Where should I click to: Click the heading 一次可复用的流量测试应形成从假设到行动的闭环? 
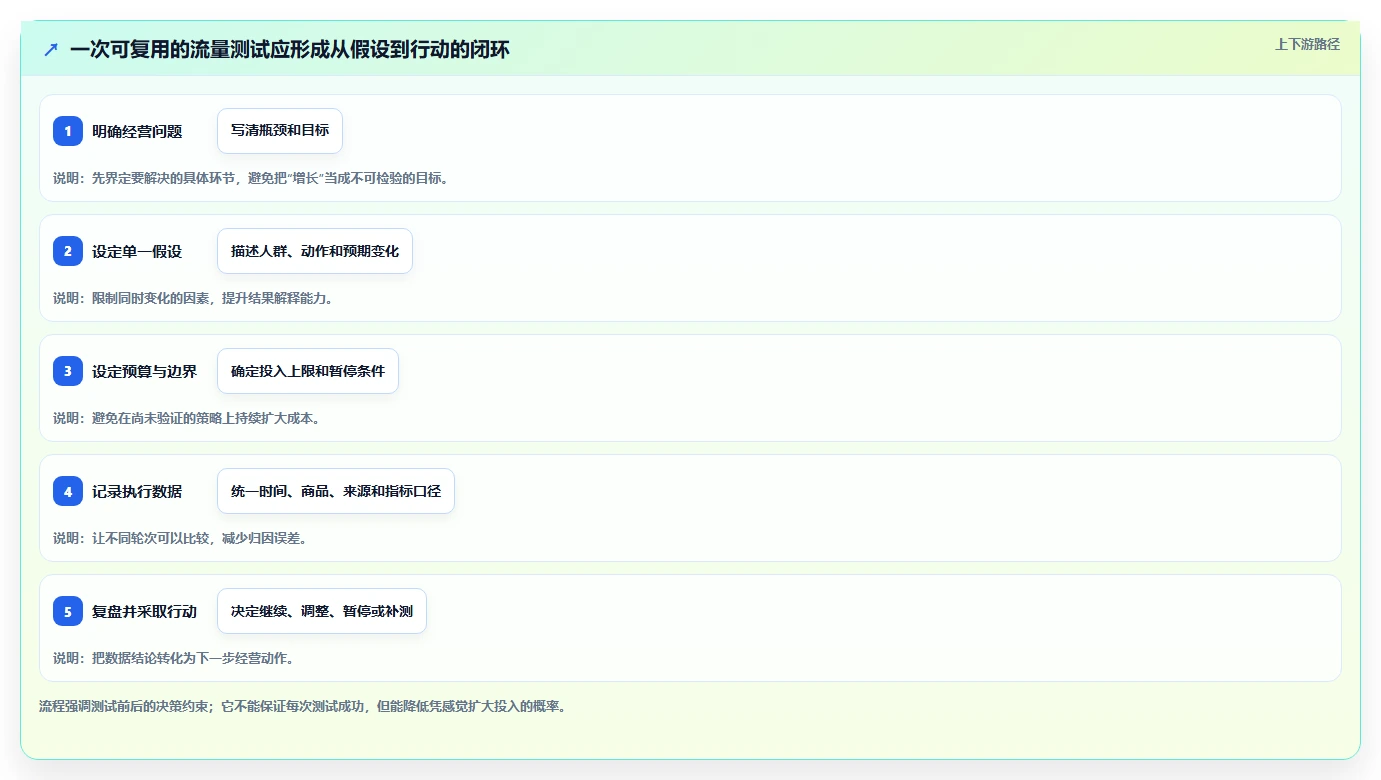[290, 49]
